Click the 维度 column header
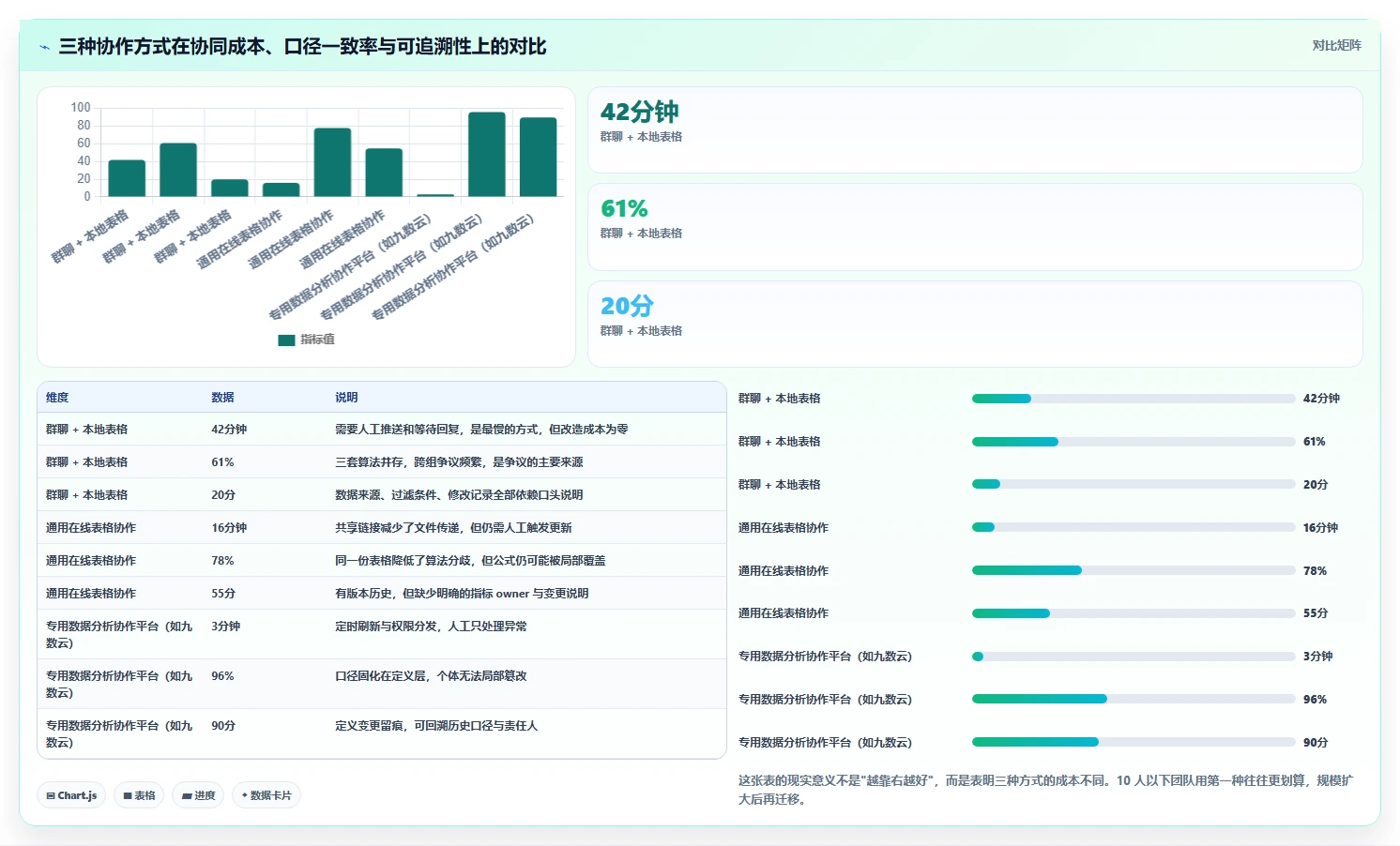 57,398
